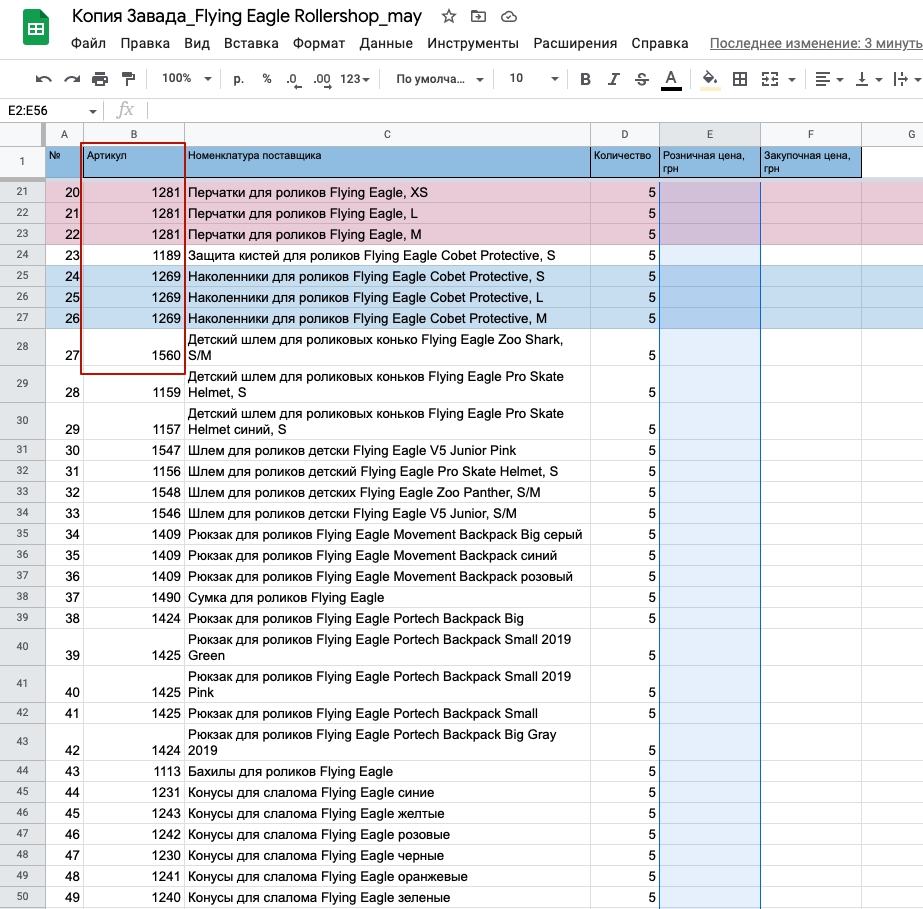Click the Format as percent button
The width and height of the screenshot is (923, 909).
266,79
